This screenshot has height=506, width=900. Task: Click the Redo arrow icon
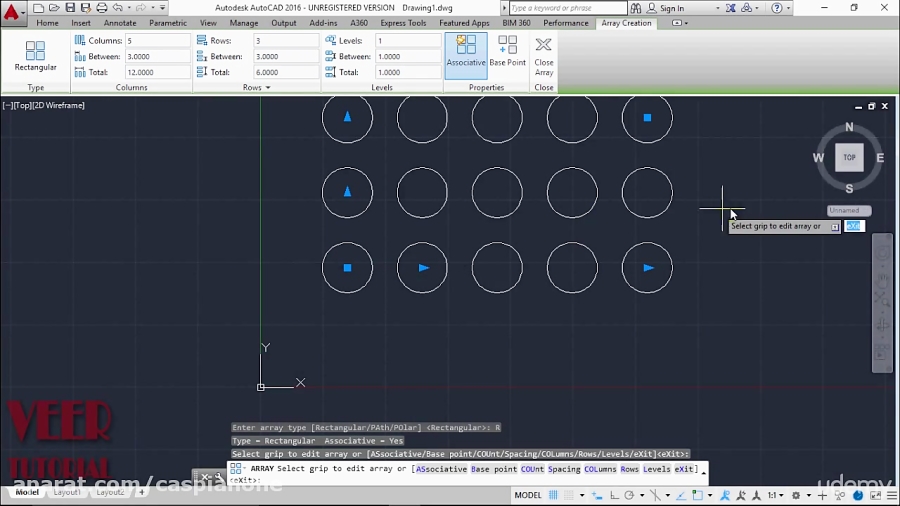141,8
